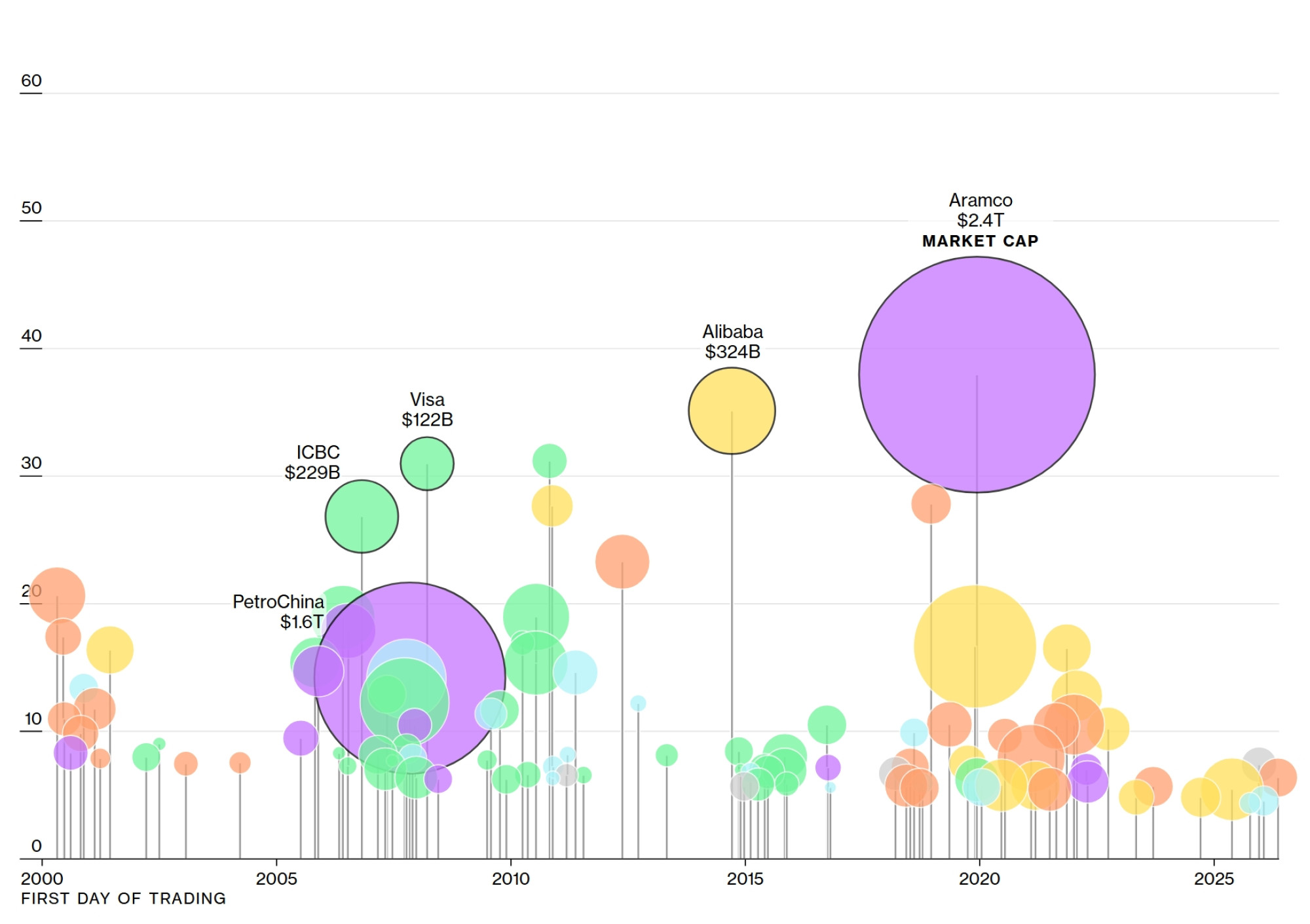Click the green Visa bubble
The height and width of the screenshot is (924, 1310).
[x=427, y=464]
